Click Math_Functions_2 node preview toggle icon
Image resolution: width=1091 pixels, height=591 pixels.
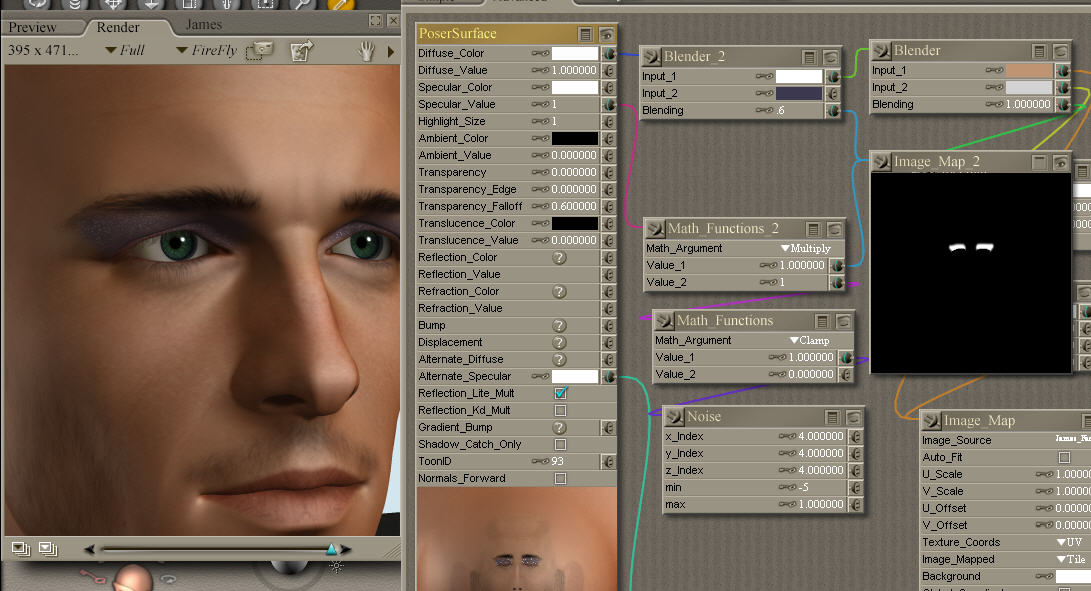click(x=833, y=229)
